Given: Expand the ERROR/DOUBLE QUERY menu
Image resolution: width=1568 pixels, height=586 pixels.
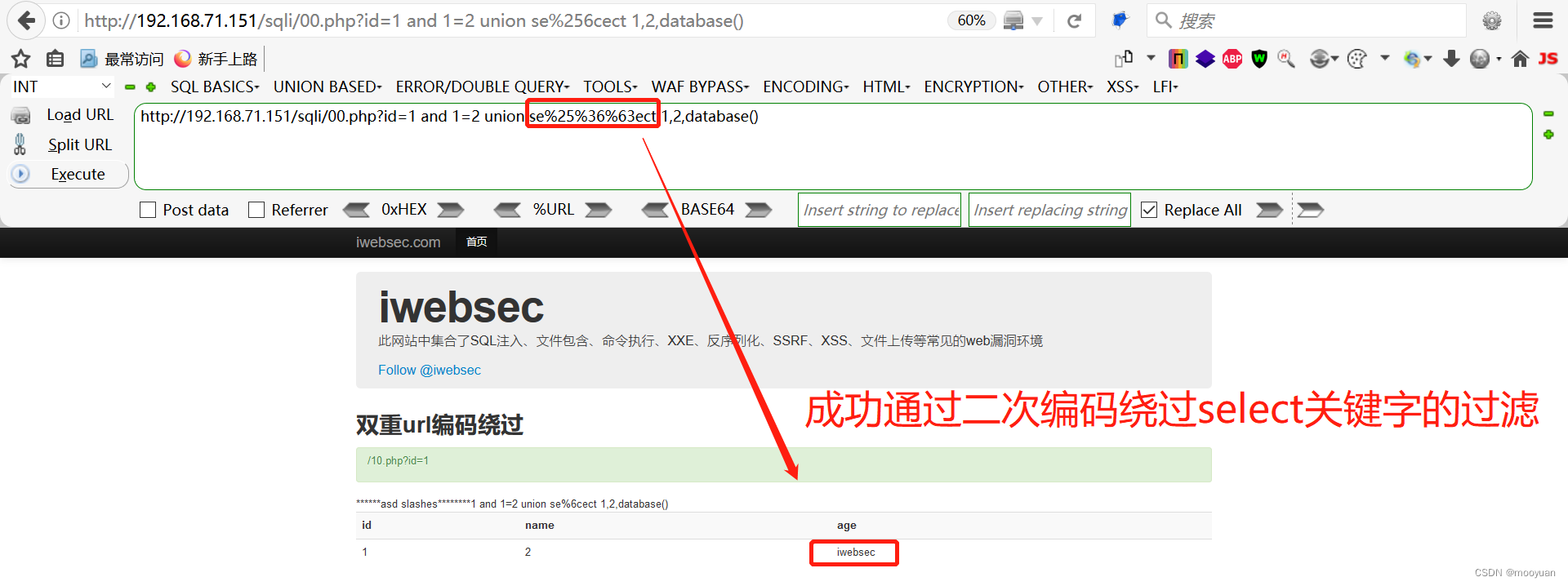Looking at the screenshot, I should pos(483,87).
